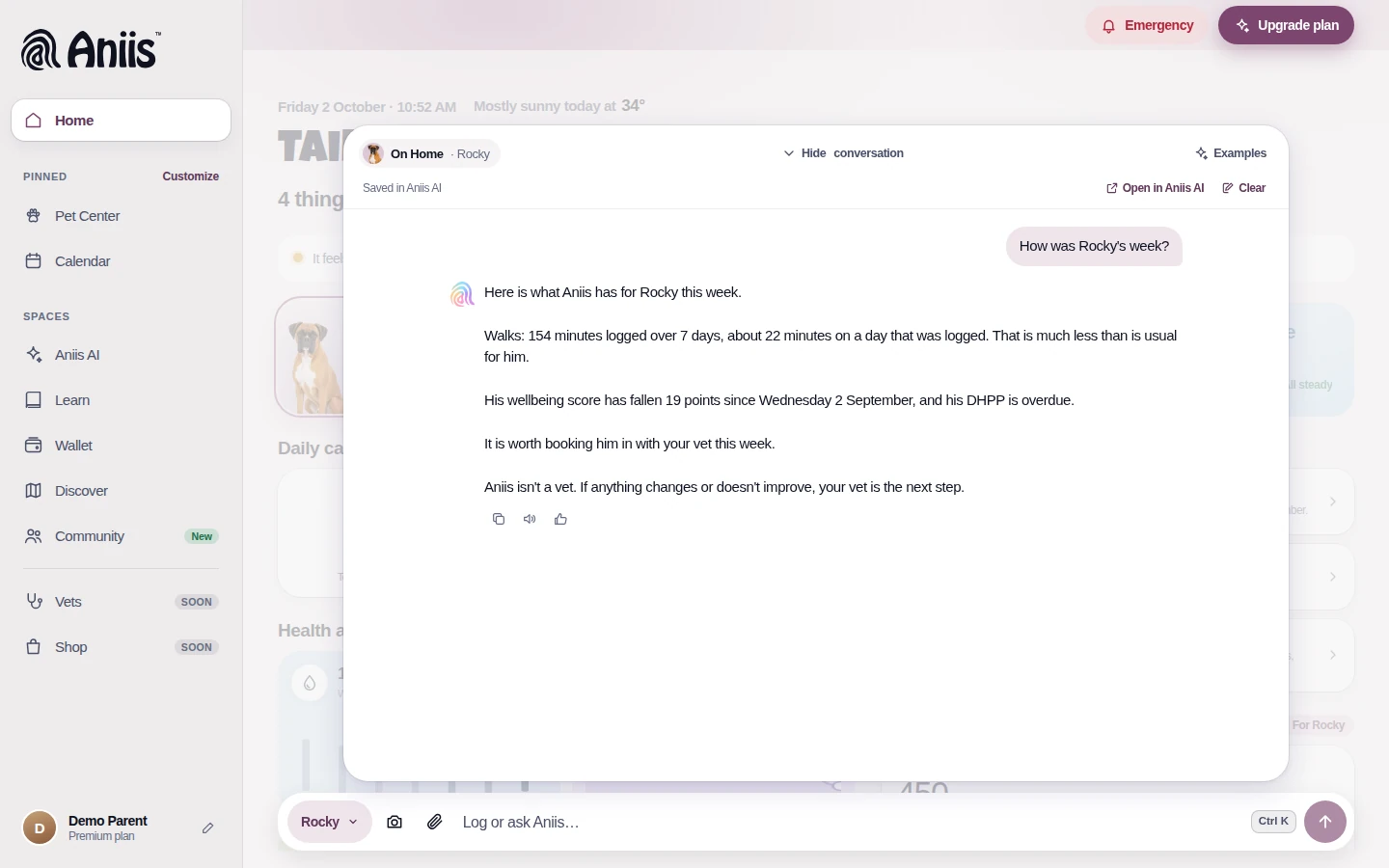Collapse with Hide conversation

tap(843, 153)
